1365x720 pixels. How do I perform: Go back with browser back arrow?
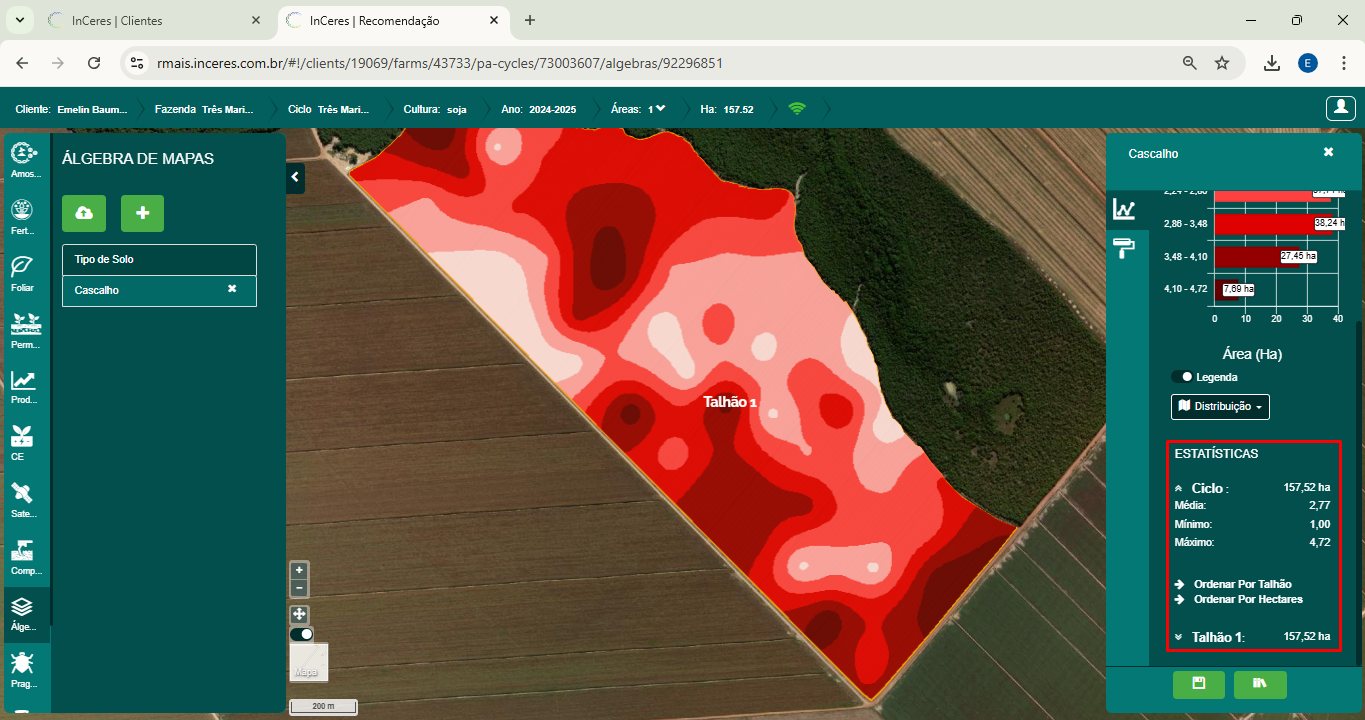pyautogui.click(x=22, y=63)
